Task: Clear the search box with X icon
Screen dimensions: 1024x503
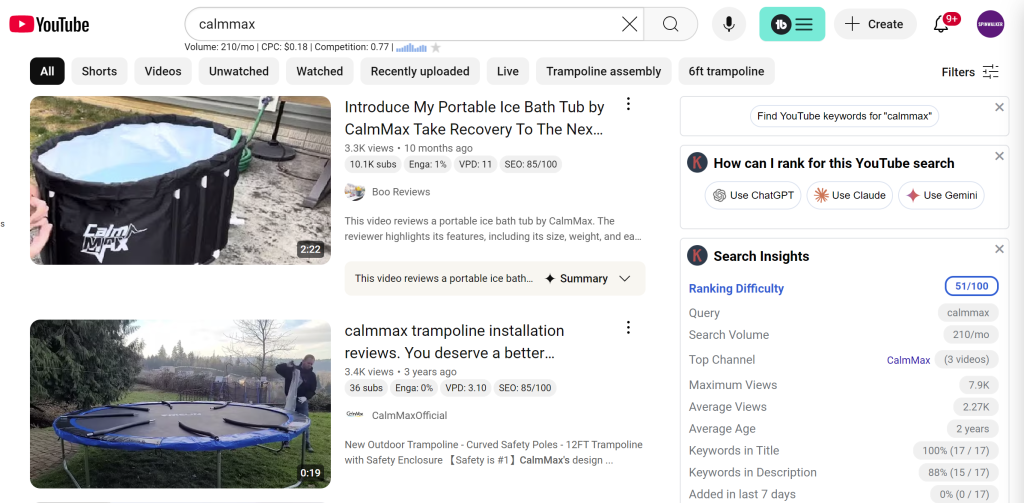Action: point(629,24)
